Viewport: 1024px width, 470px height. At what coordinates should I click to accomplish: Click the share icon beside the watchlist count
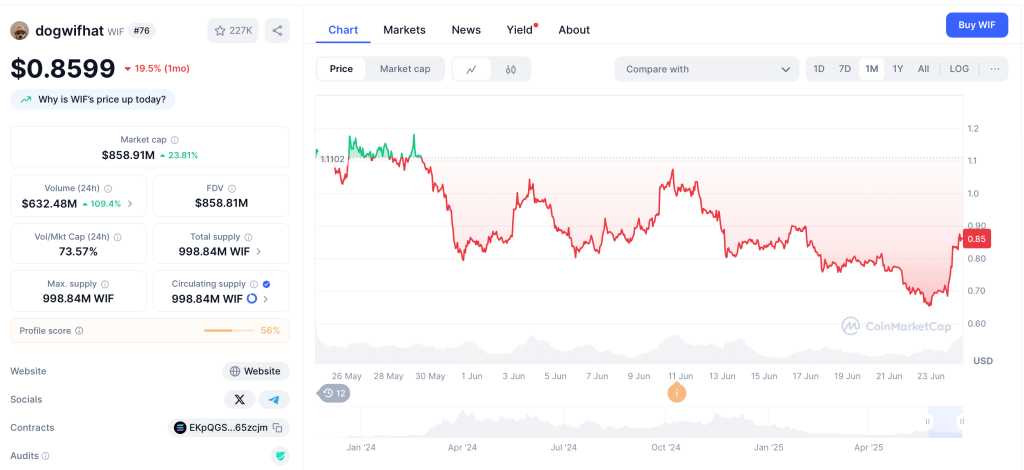(277, 31)
